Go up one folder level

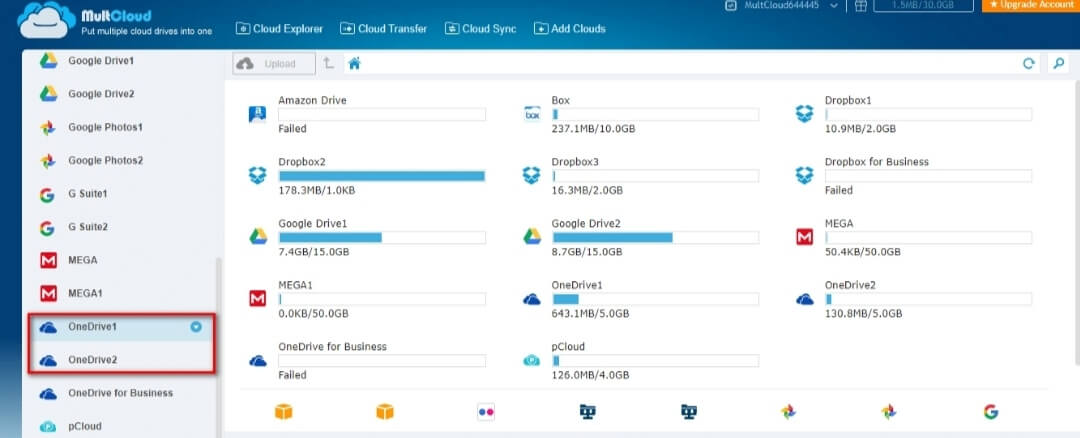click(329, 63)
